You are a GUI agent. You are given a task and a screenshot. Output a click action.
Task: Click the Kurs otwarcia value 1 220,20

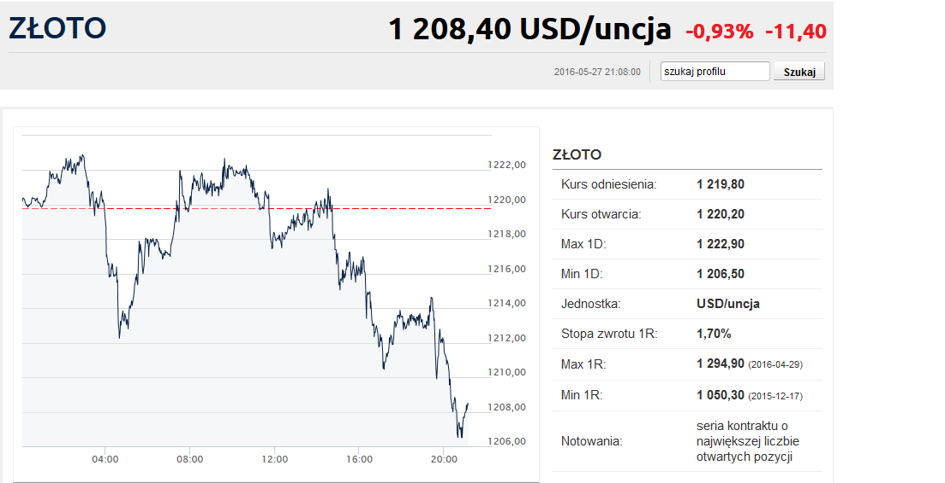click(x=720, y=214)
